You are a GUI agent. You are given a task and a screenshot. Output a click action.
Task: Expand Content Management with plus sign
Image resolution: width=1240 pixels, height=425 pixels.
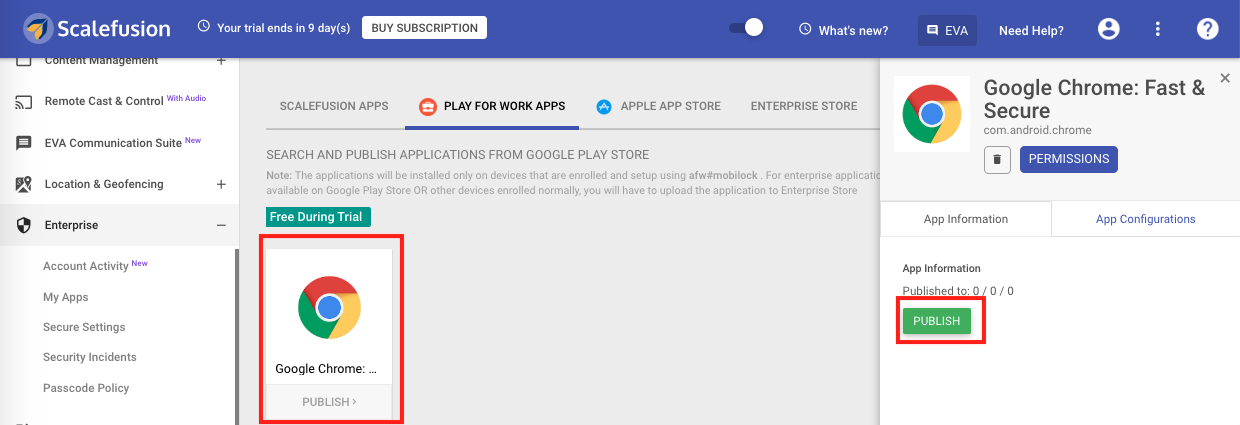pos(221,61)
